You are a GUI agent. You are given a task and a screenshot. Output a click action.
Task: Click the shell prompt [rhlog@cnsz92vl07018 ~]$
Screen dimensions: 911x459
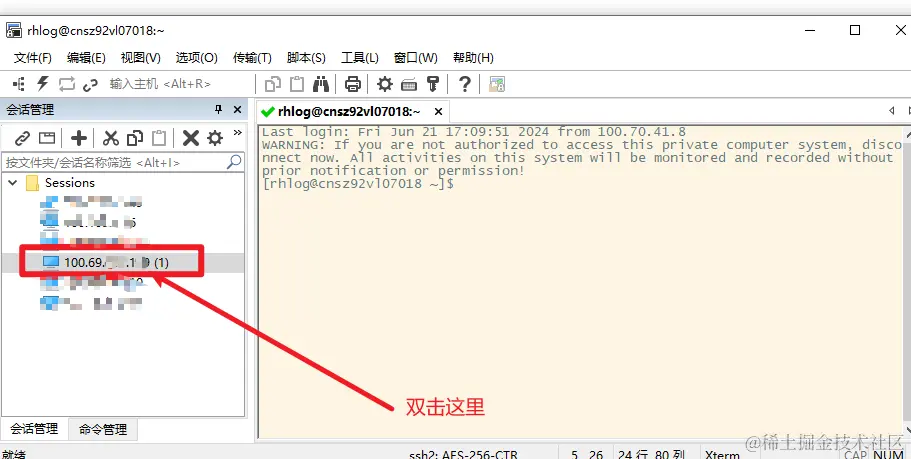coord(358,184)
